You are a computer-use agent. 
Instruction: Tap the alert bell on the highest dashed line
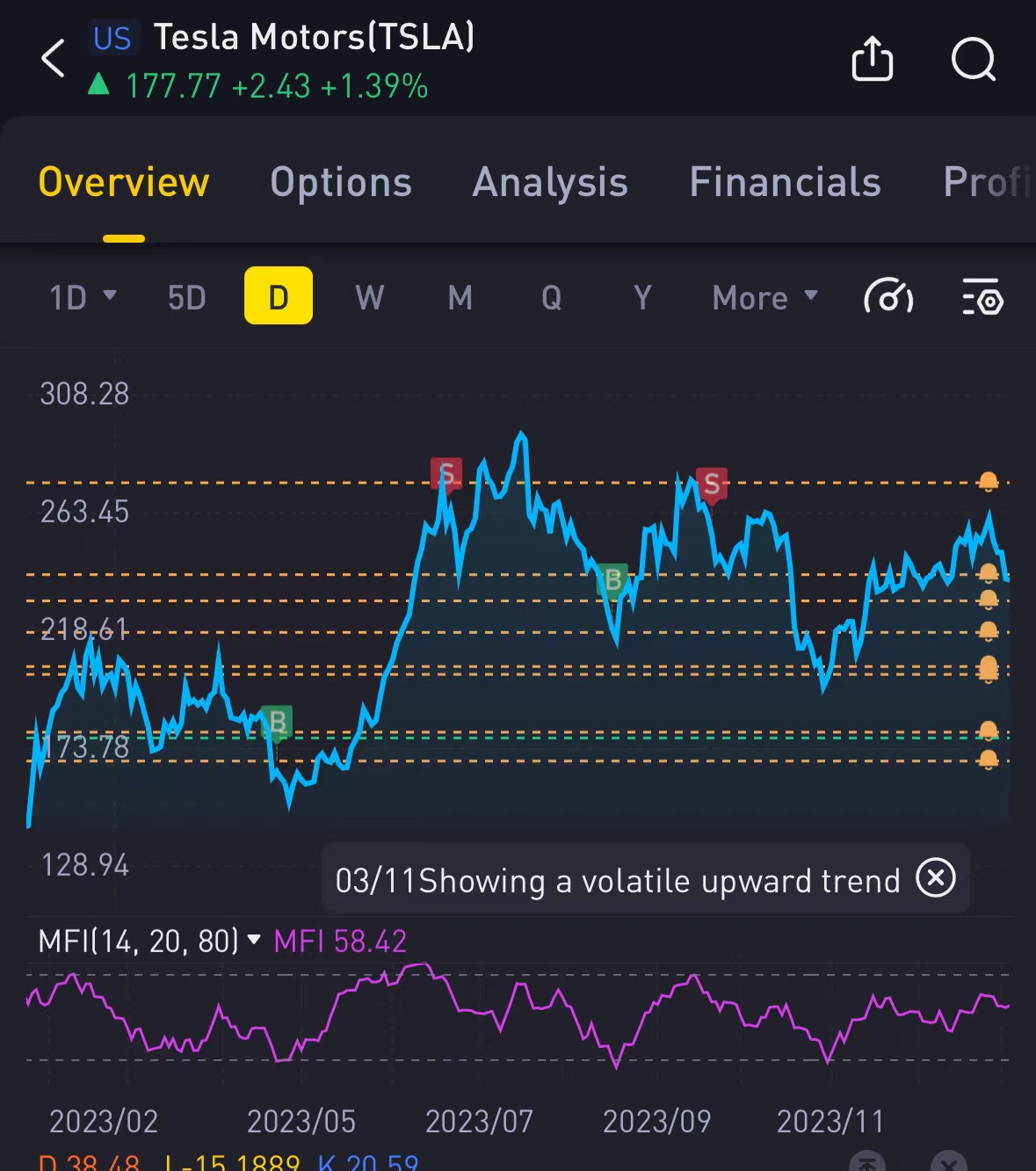(x=989, y=482)
